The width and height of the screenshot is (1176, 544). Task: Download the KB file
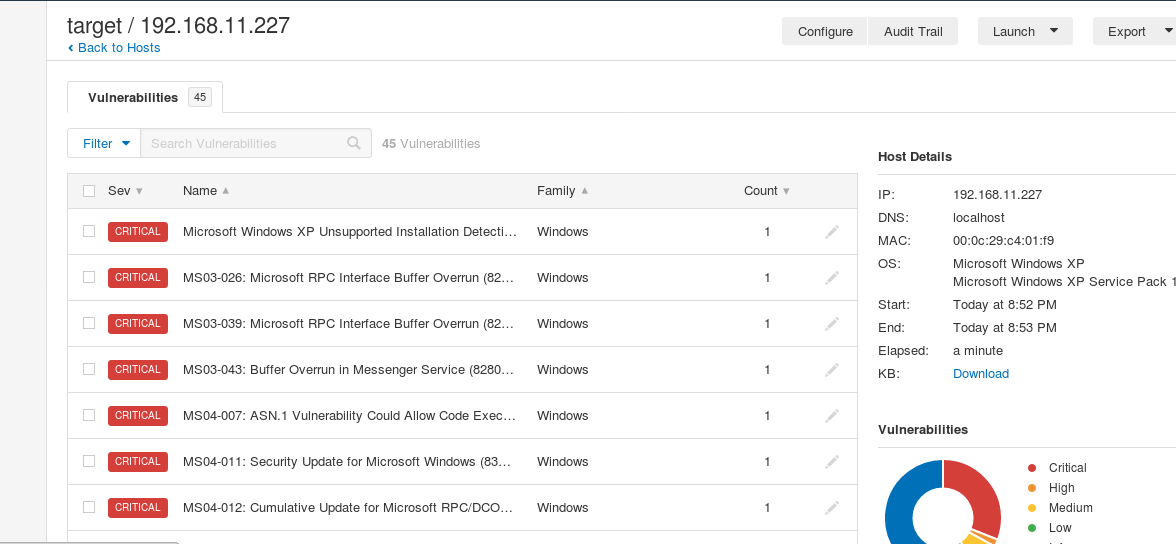[x=980, y=374]
